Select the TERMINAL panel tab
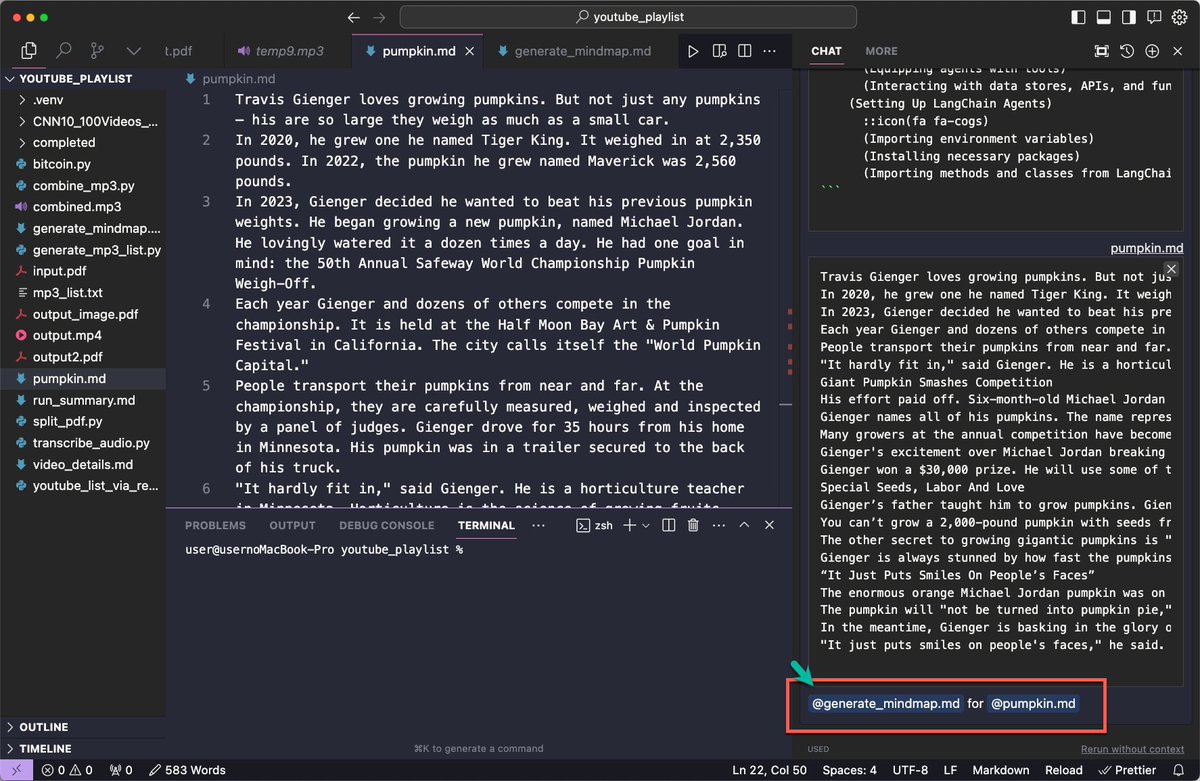 (x=486, y=525)
